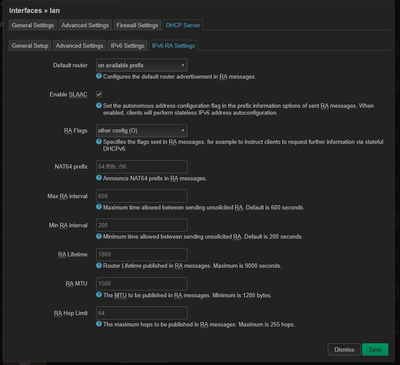Viewport: 400px width, 365px height.
Task: Click the 'Max RA interval' label
Action: tap(67, 196)
